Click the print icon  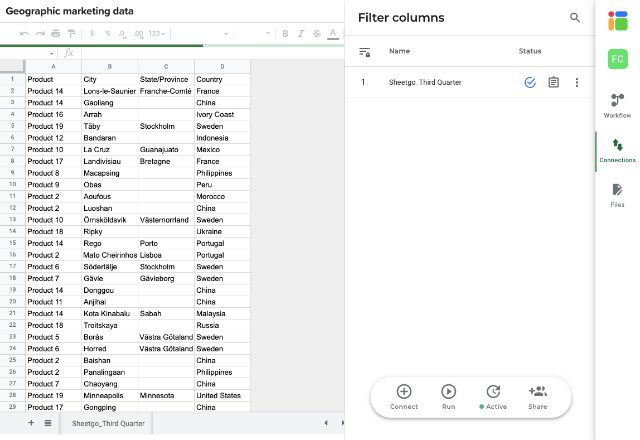[56, 33]
